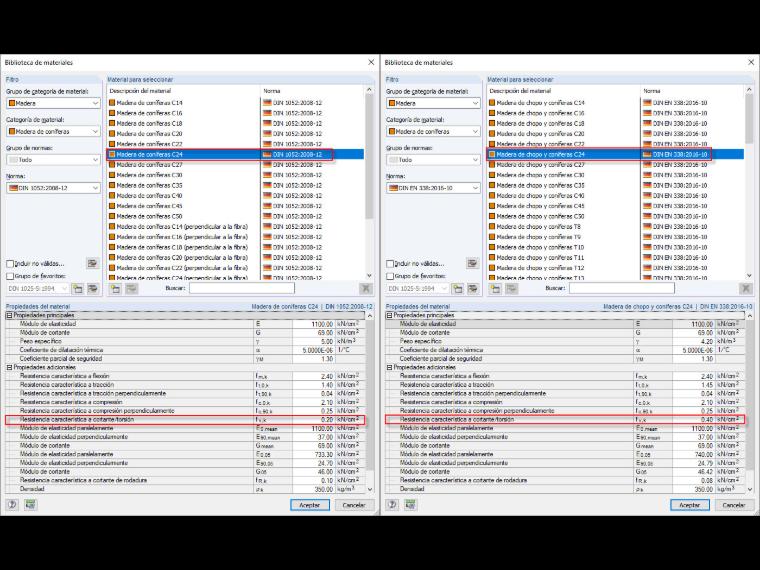760x570 pixels.
Task: Click the clear search icon in left dialog
Action: [366, 289]
